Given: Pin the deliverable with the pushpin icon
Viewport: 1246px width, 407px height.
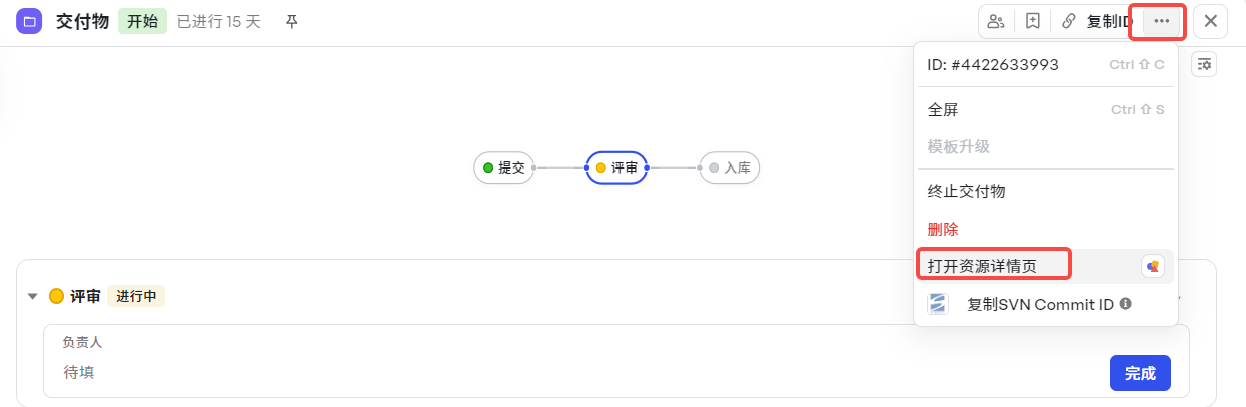Looking at the screenshot, I should 292,21.
